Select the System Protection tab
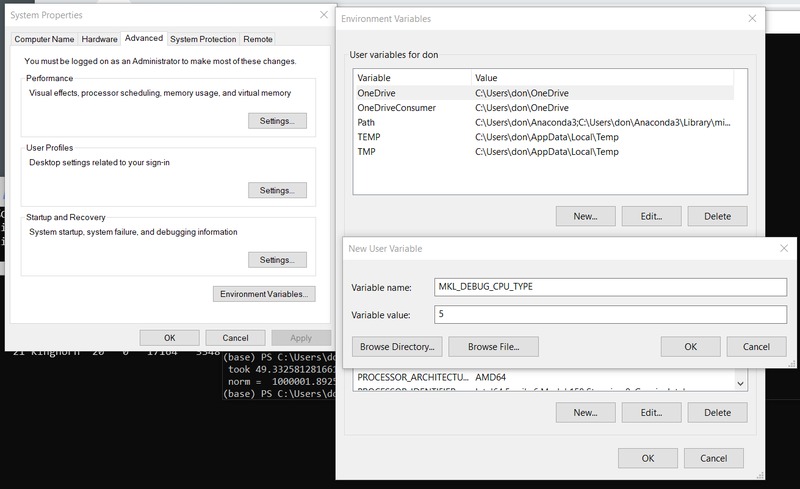 pyautogui.click(x=203, y=39)
